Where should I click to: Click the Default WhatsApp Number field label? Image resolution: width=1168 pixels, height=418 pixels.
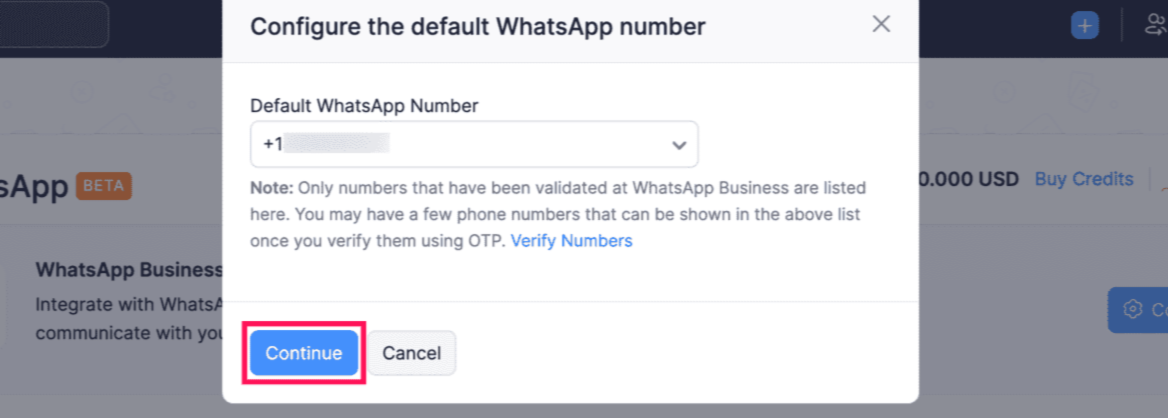[364, 105]
